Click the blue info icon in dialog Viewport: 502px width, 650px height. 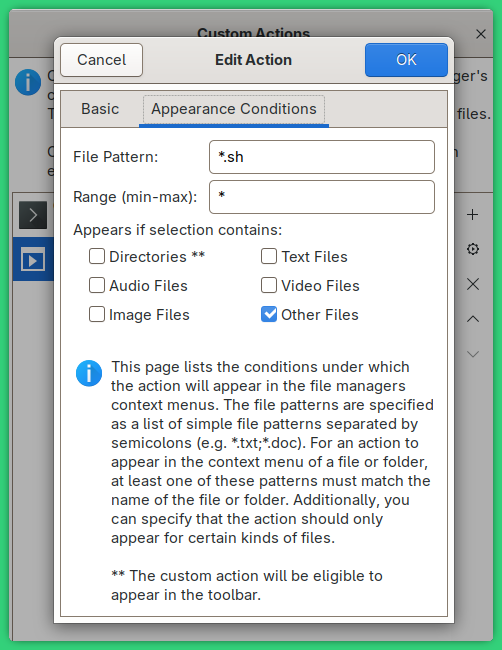coord(89,373)
